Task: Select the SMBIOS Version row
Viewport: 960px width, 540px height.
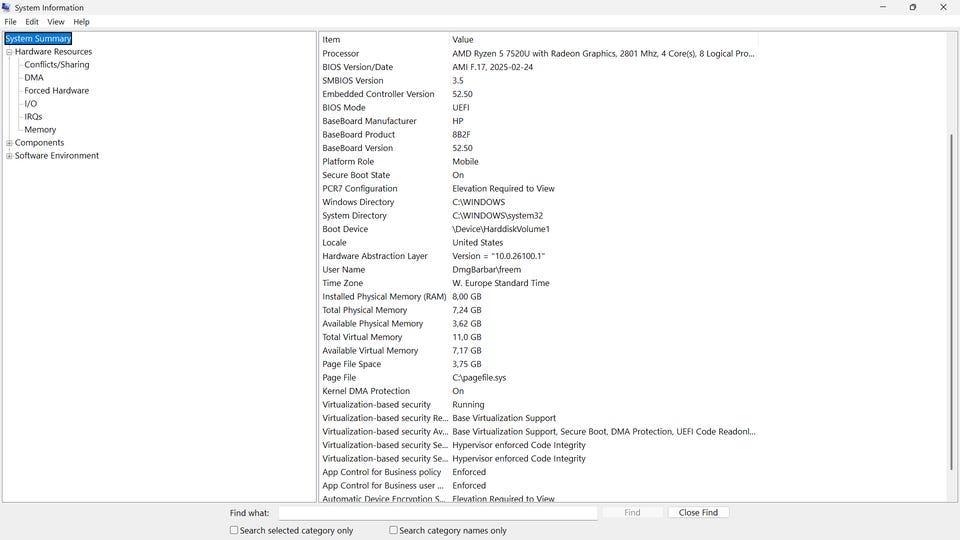Action: tap(538, 80)
